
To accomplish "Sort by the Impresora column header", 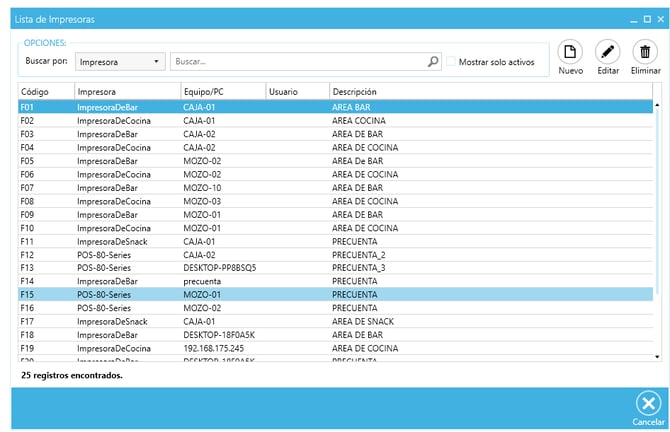I will 127,91.
